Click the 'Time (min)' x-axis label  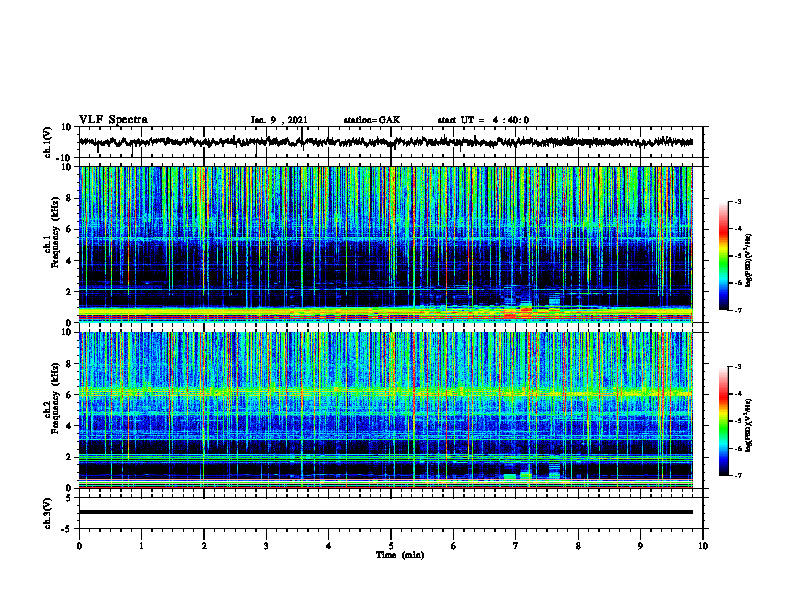click(400, 555)
